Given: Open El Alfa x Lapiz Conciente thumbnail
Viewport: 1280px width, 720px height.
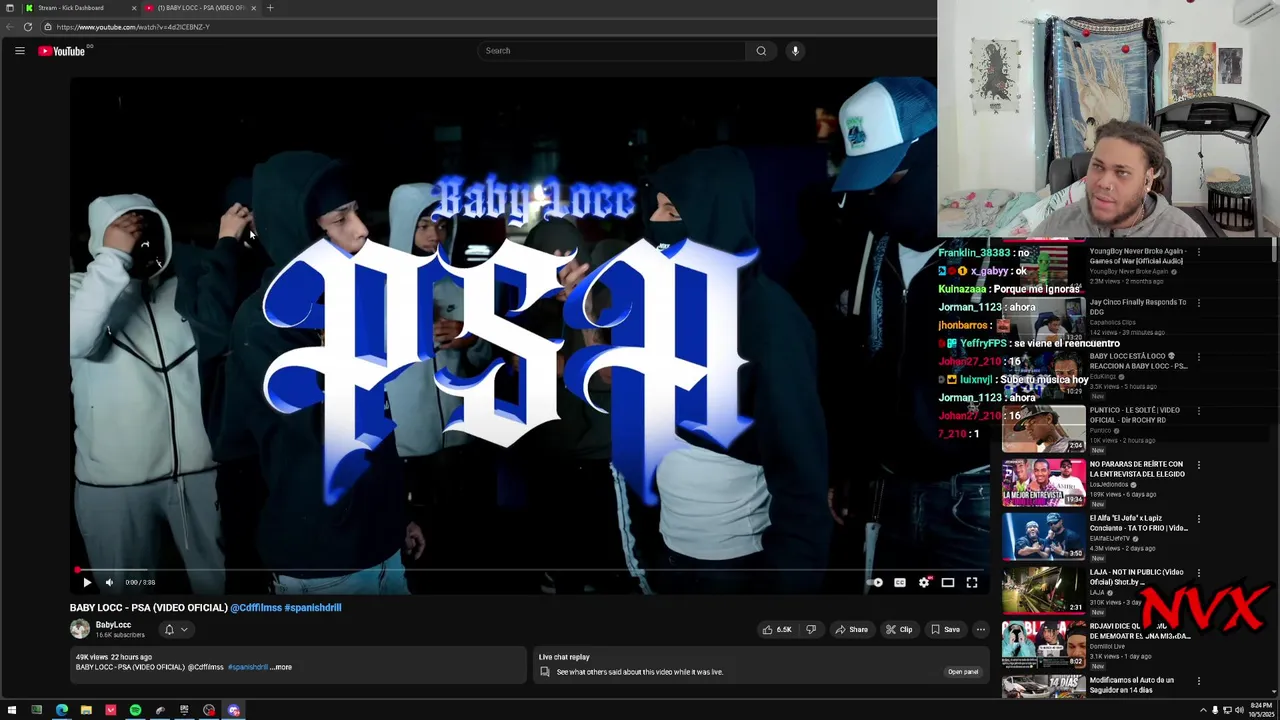Looking at the screenshot, I should 1043,537.
